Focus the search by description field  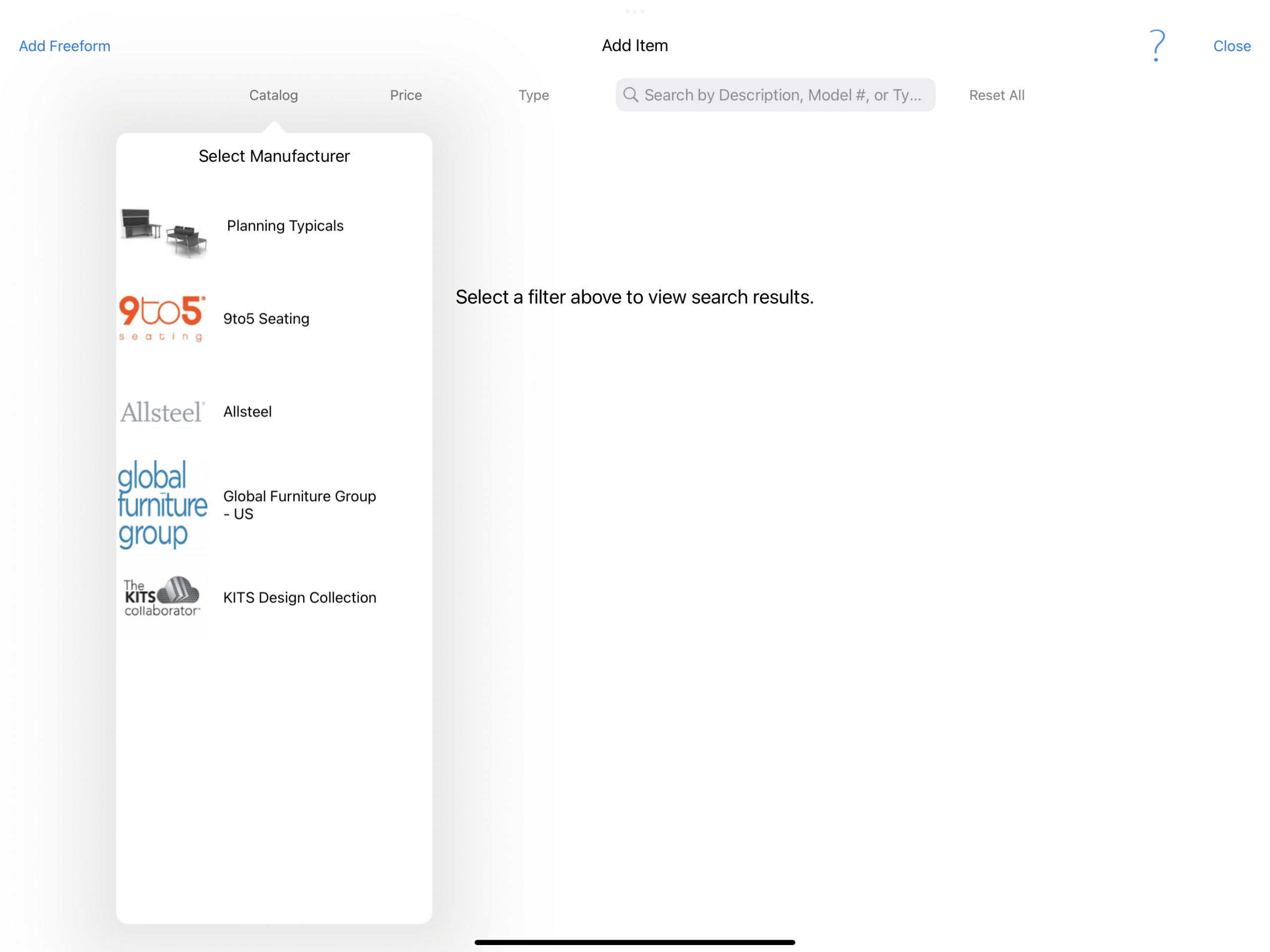coord(775,95)
